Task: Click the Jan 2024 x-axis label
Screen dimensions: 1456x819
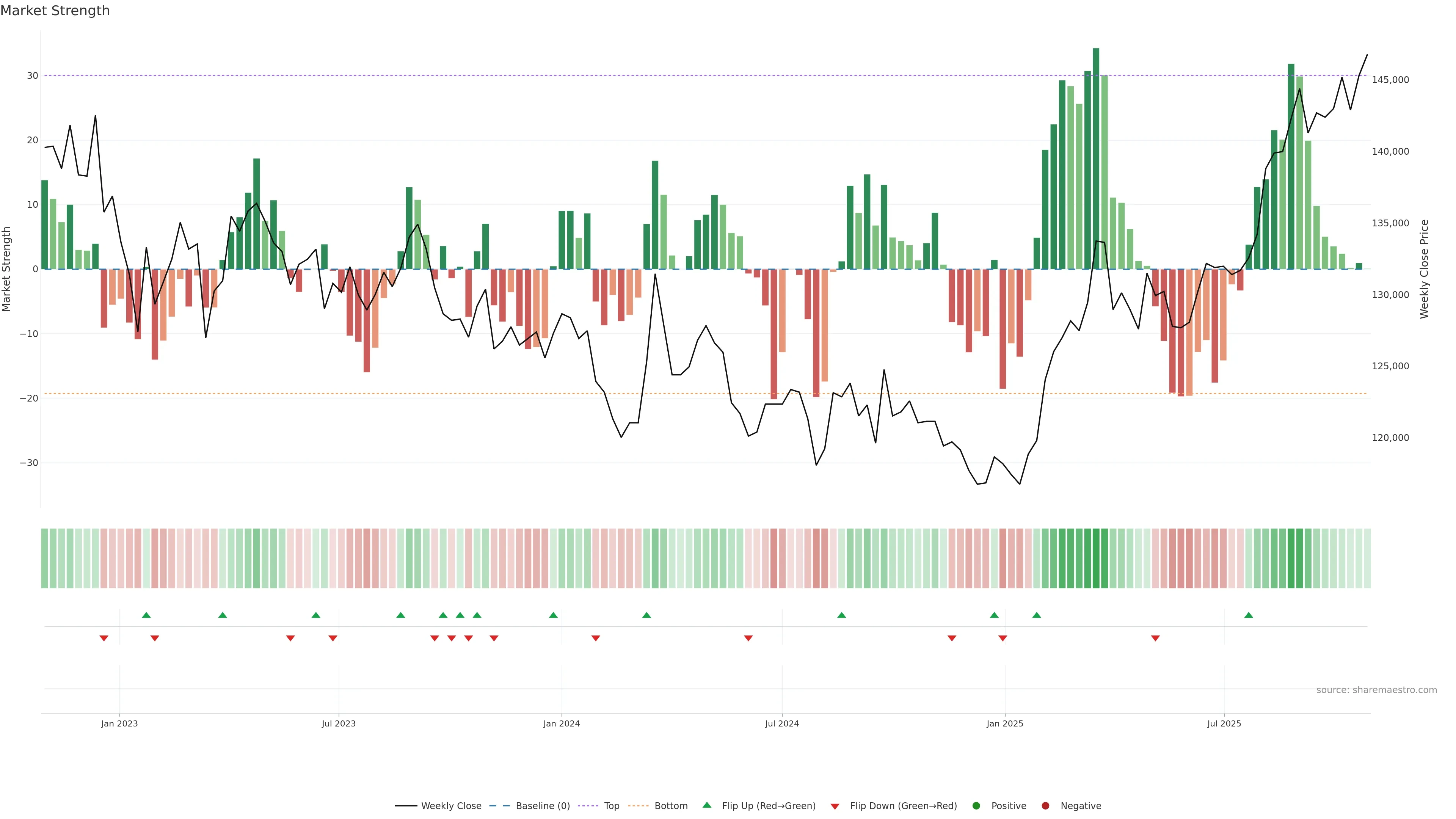Action: 561,723
